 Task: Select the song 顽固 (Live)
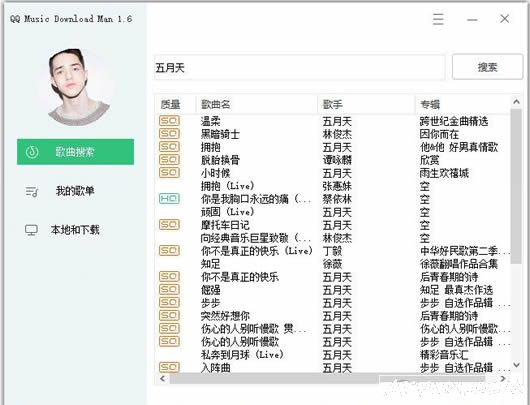point(227,212)
